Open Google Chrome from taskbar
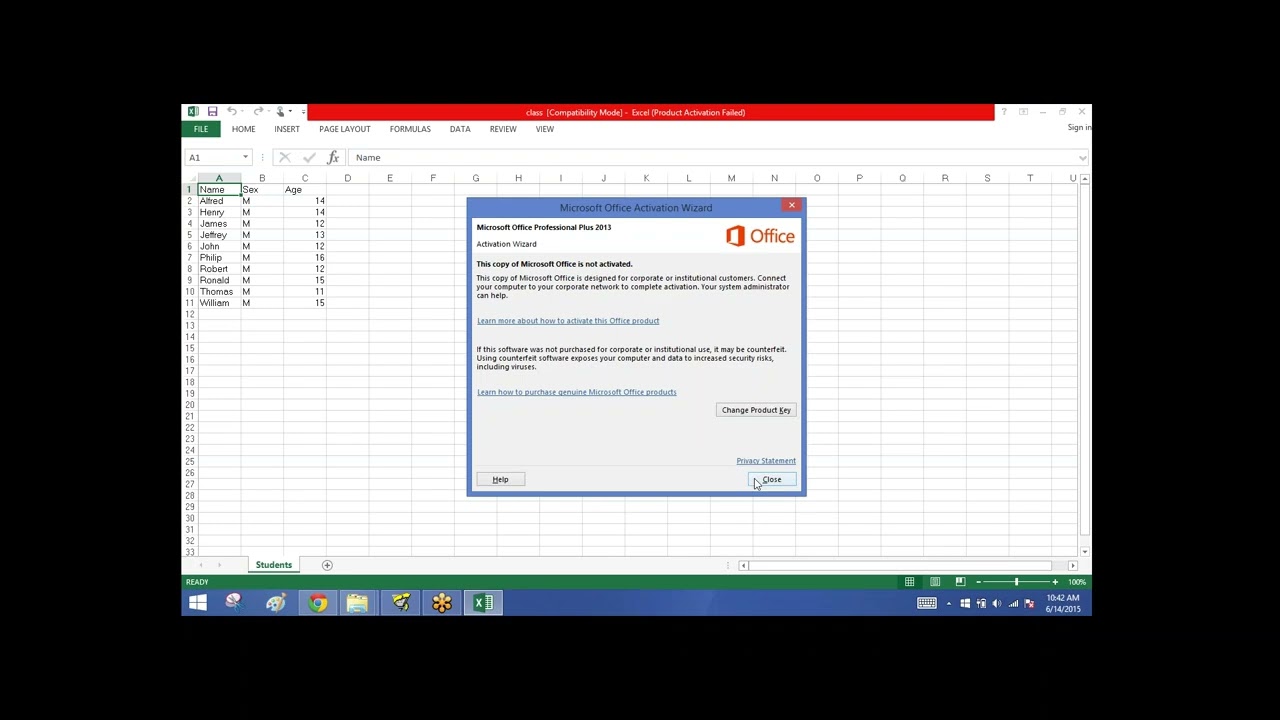The width and height of the screenshot is (1280, 720). (x=318, y=603)
